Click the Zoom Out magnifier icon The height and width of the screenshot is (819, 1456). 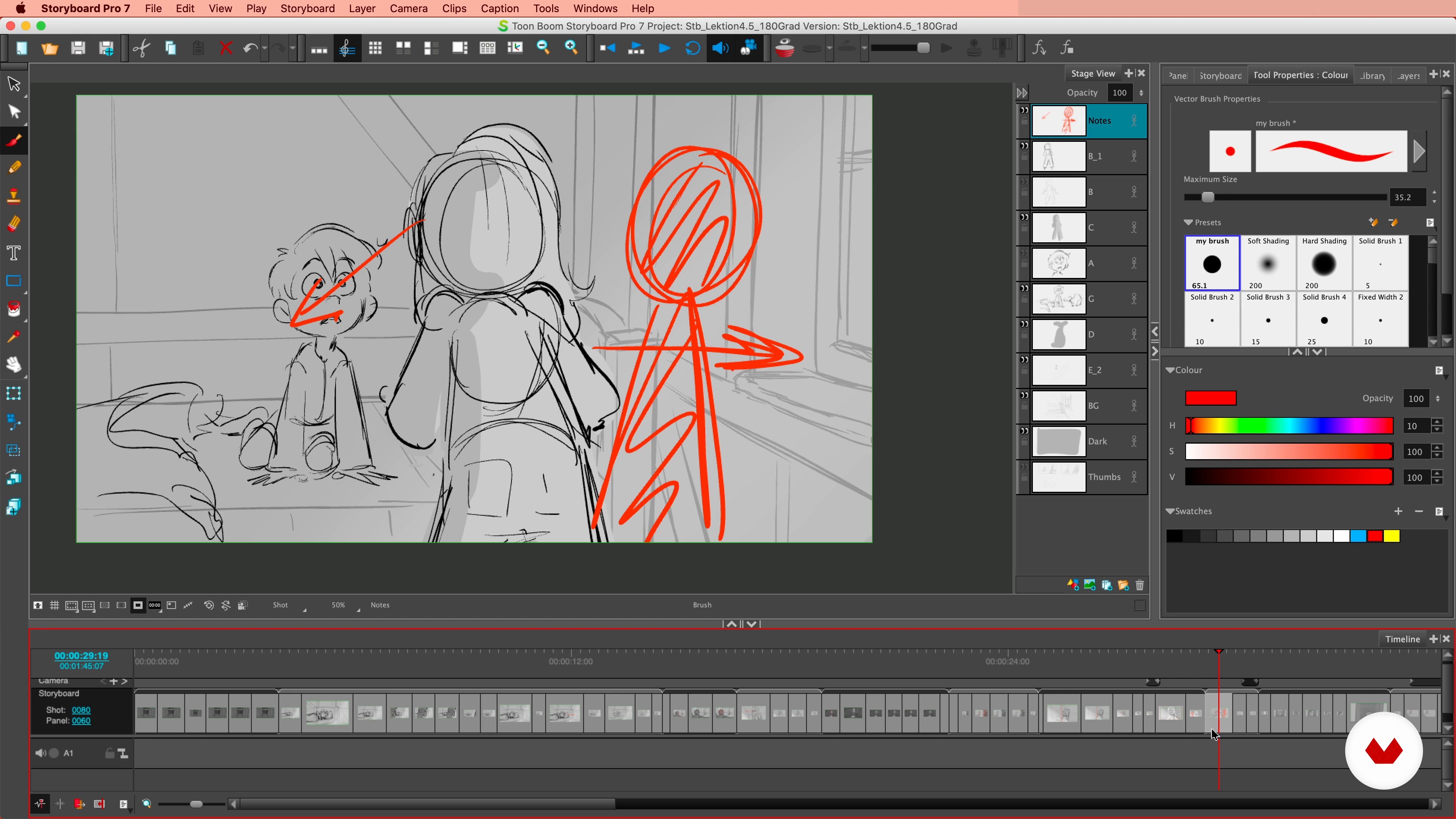[x=543, y=48]
